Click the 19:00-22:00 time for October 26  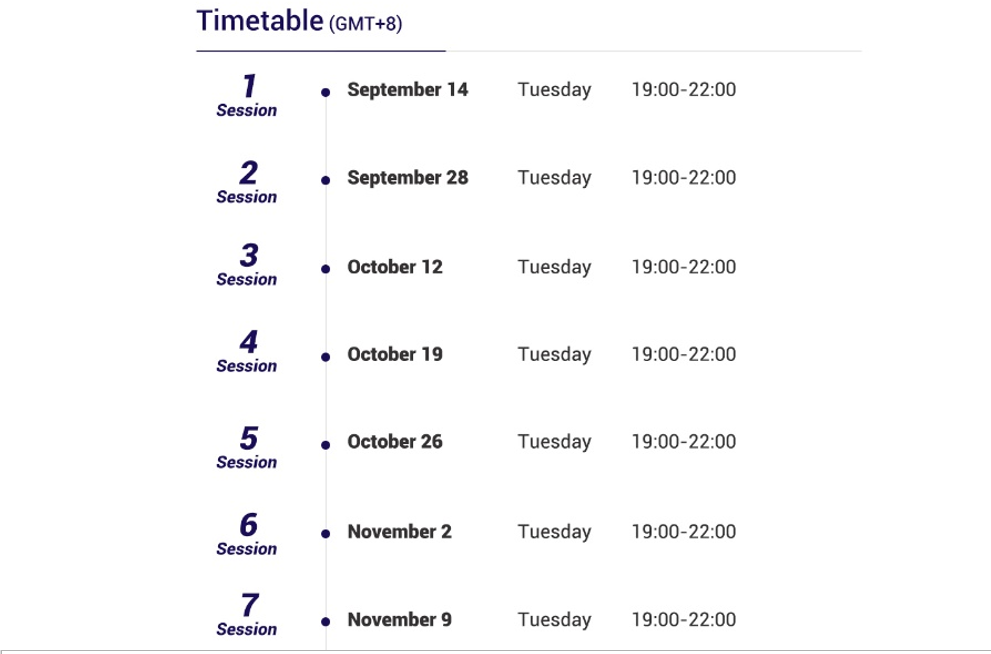click(x=683, y=441)
